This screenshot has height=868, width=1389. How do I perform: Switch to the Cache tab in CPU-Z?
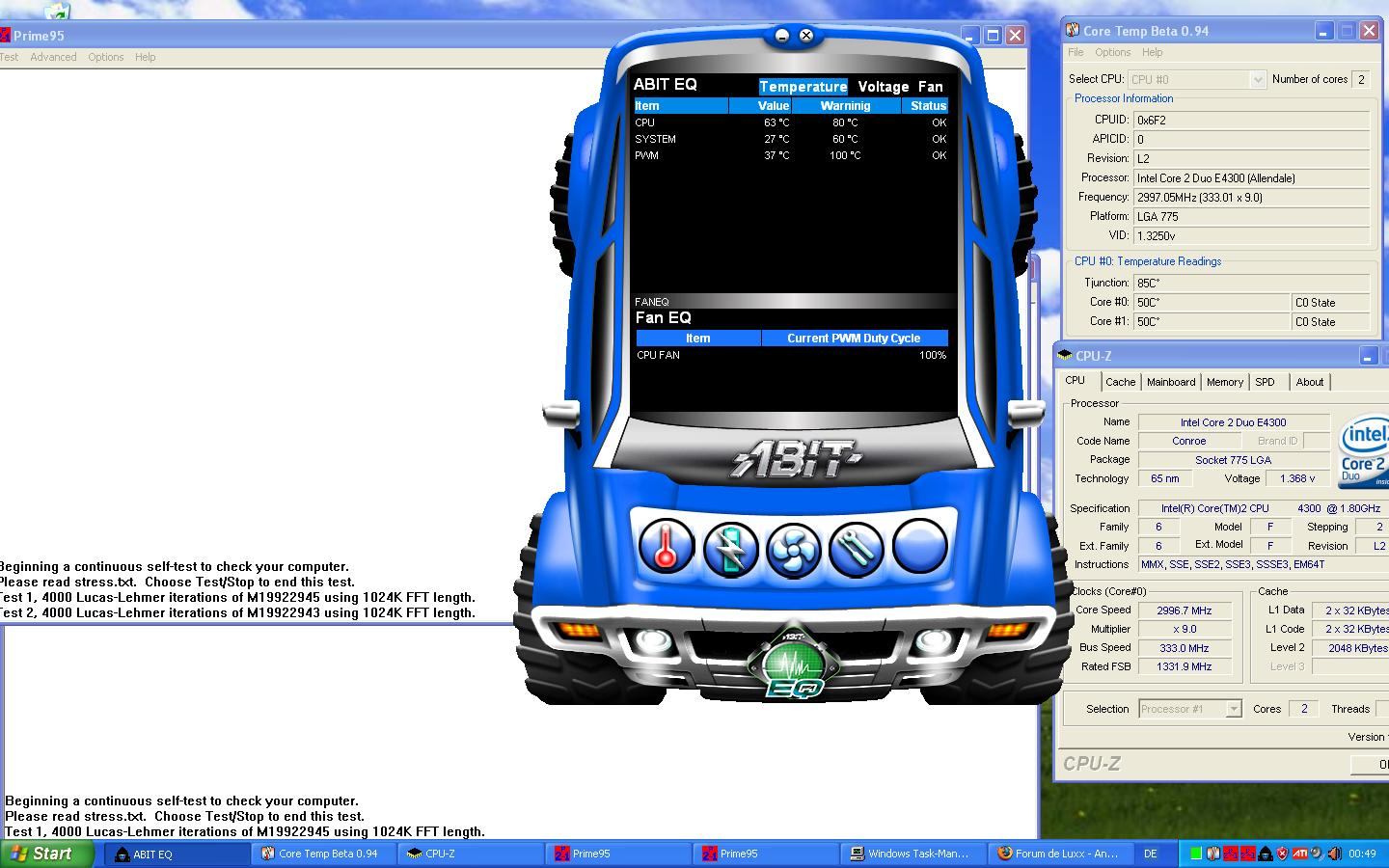pos(1120,382)
